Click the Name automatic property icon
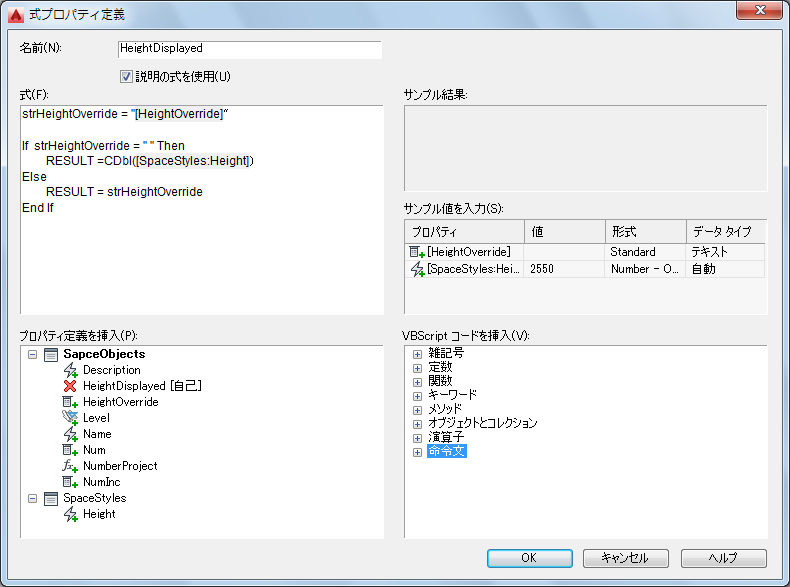The height and width of the screenshot is (587, 790). 70,434
